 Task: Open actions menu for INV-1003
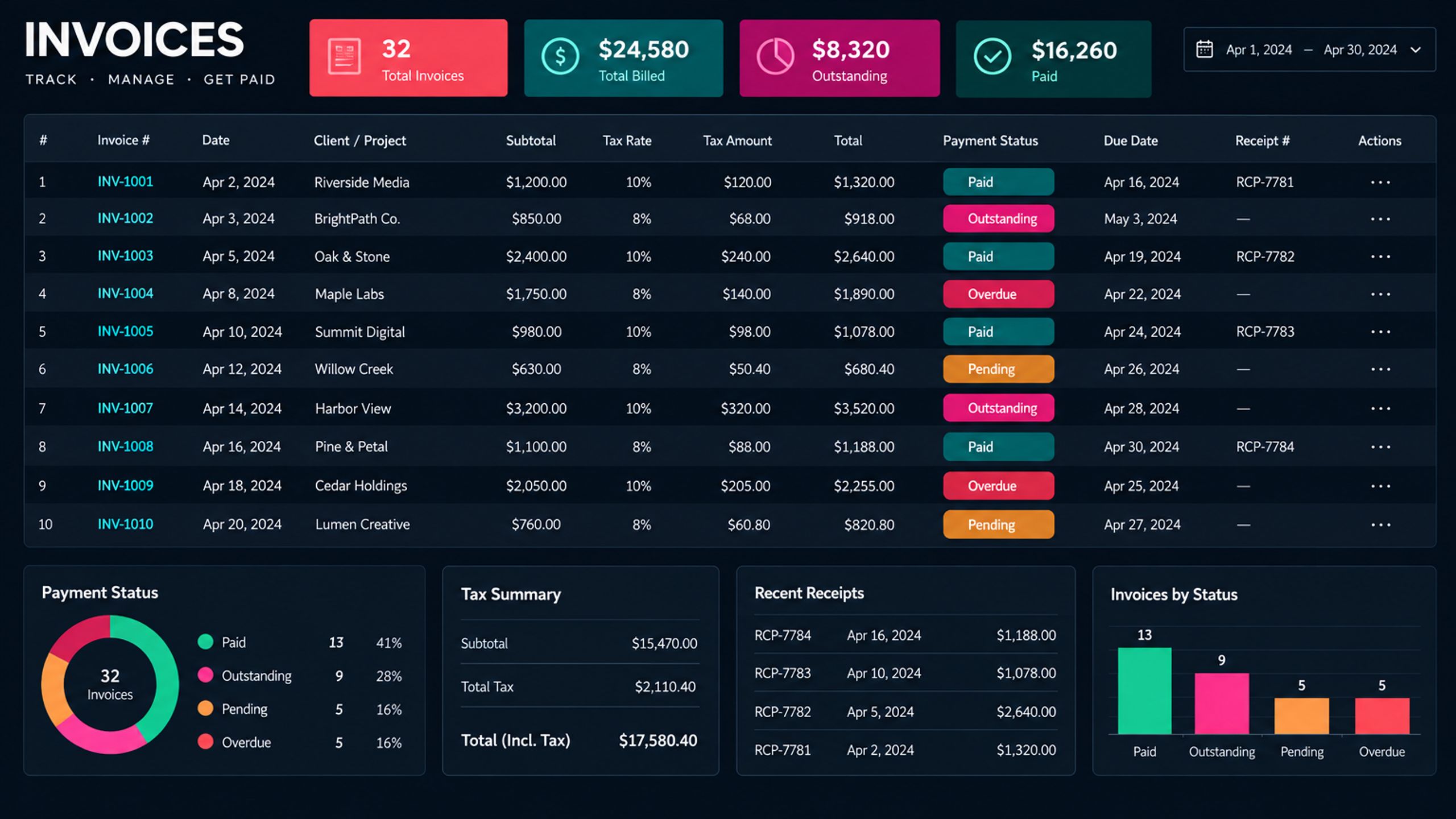(1380, 257)
